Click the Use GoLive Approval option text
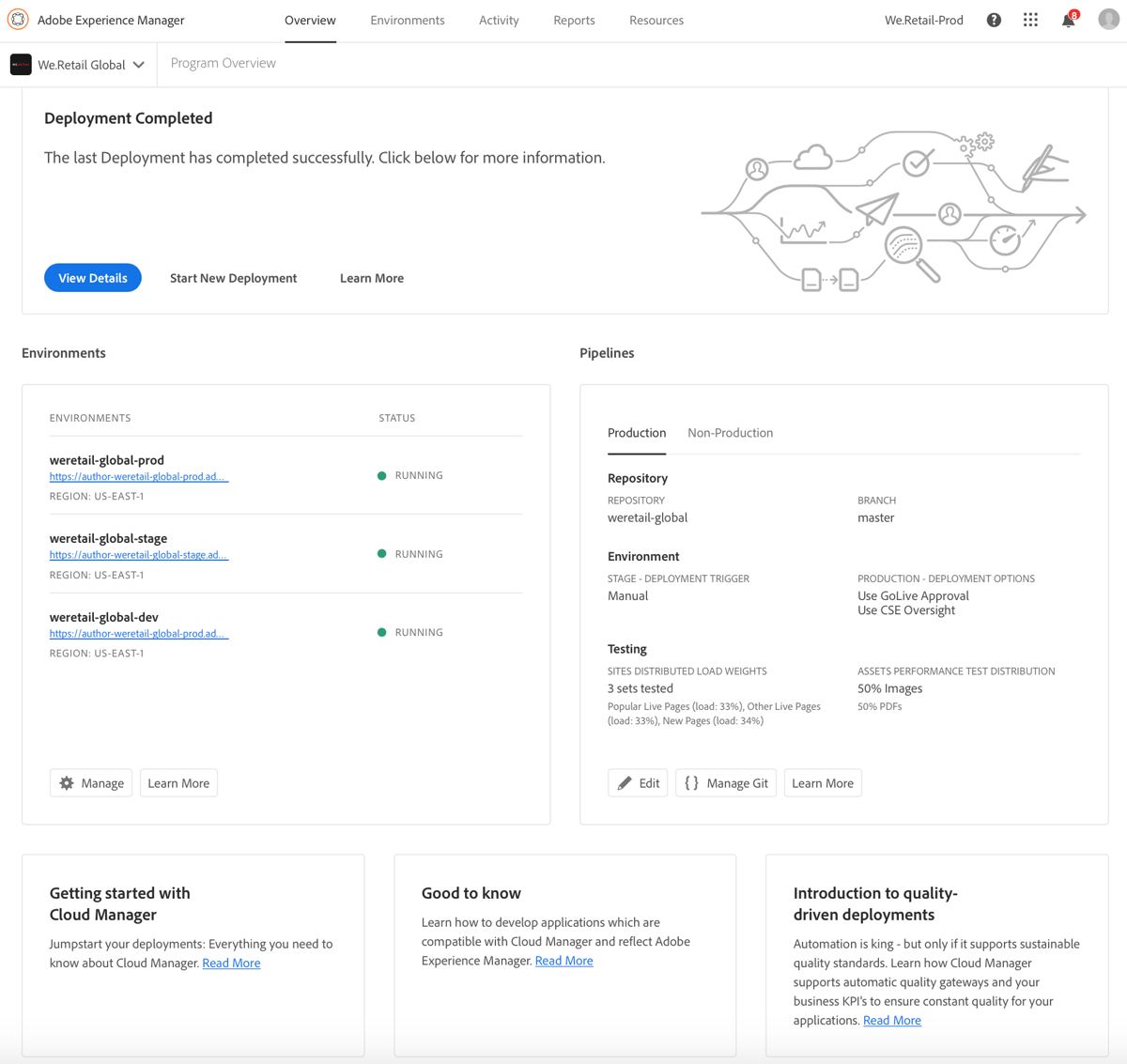This screenshot has width=1127, height=1064. 913,595
